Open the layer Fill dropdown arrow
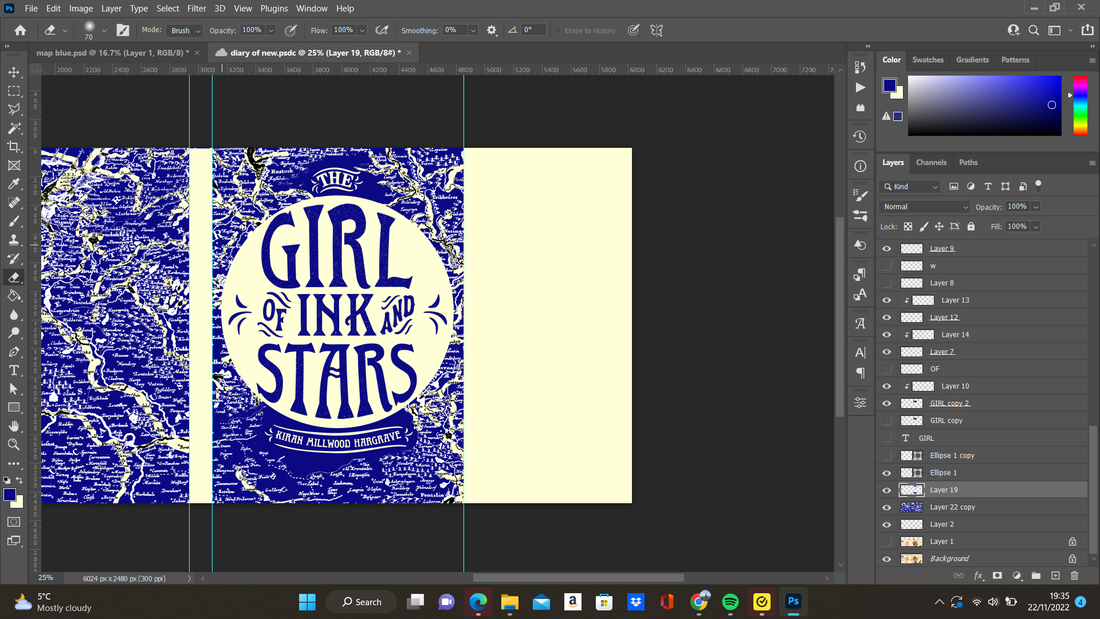 [1035, 227]
